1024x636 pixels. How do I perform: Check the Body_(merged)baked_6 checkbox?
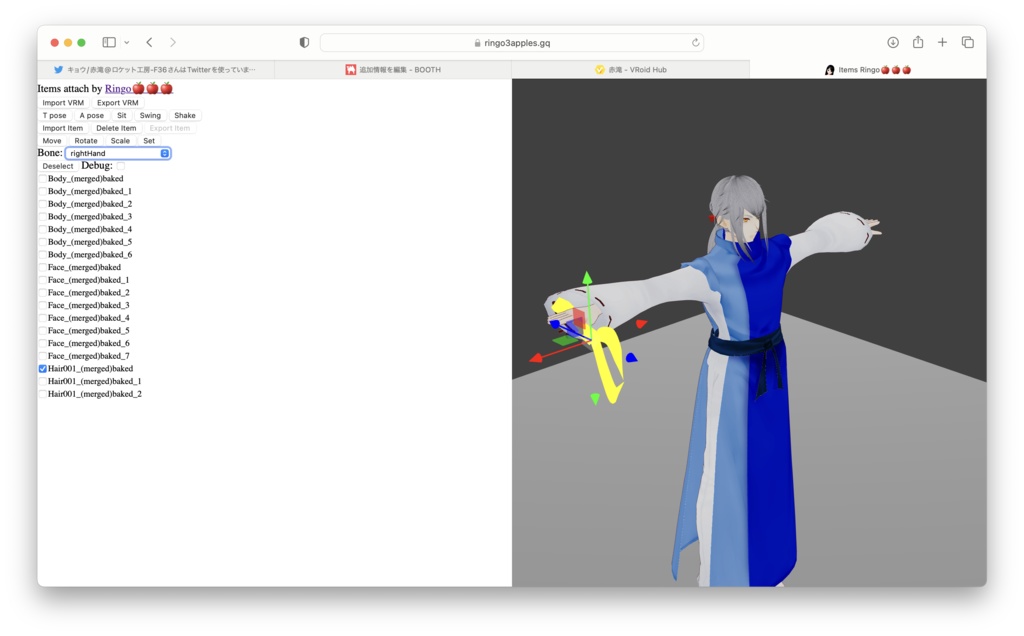point(43,255)
